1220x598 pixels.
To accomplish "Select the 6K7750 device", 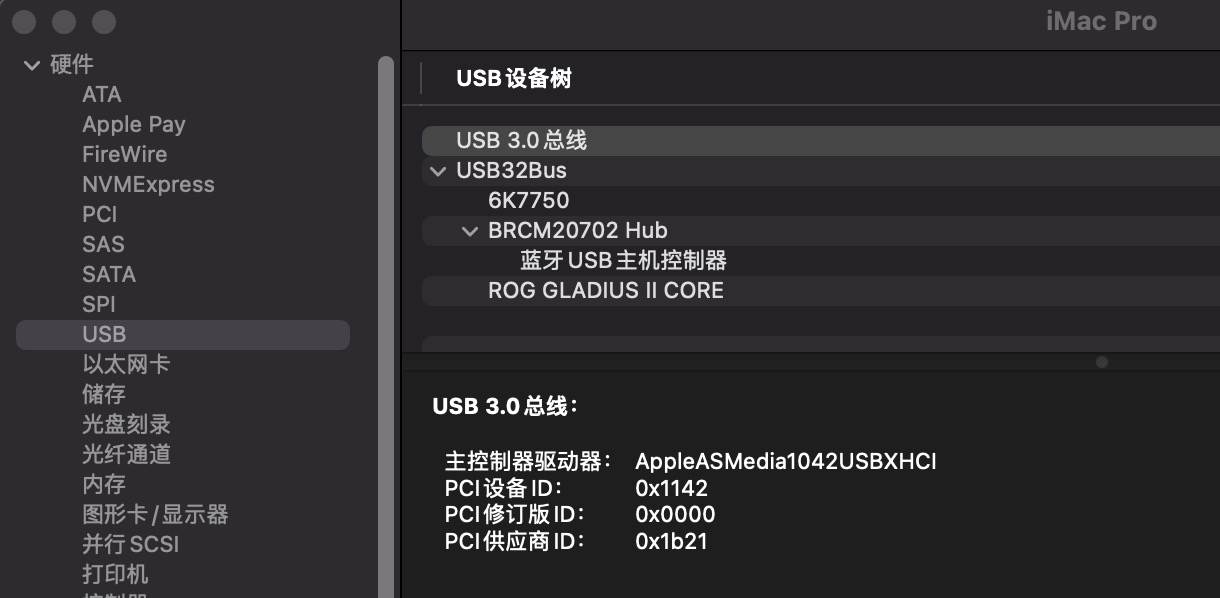I will coord(528,201).
